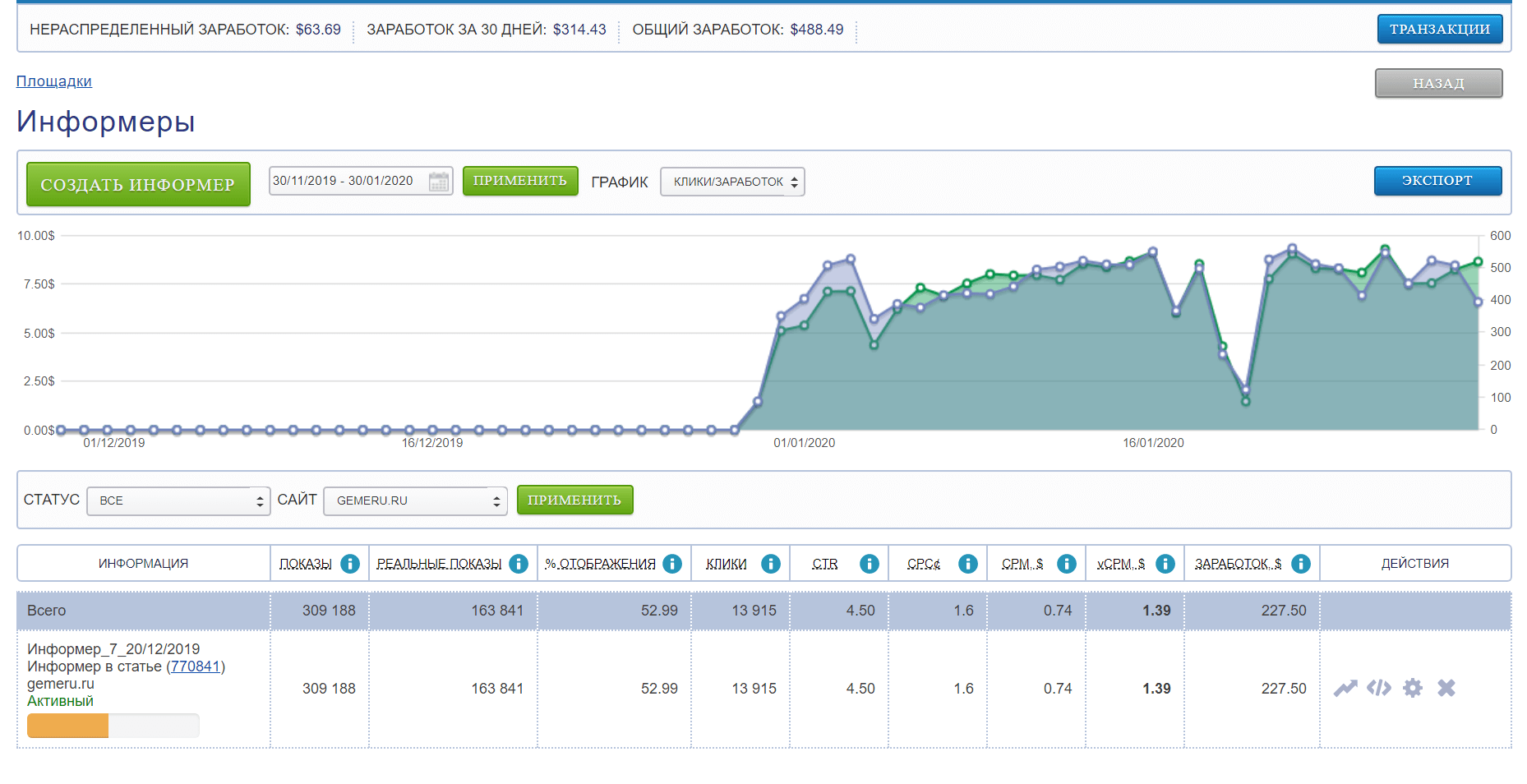Screen dimensions: 1527x784
Task: Show info tooltip for CTR column
Action: coord(869,564)
